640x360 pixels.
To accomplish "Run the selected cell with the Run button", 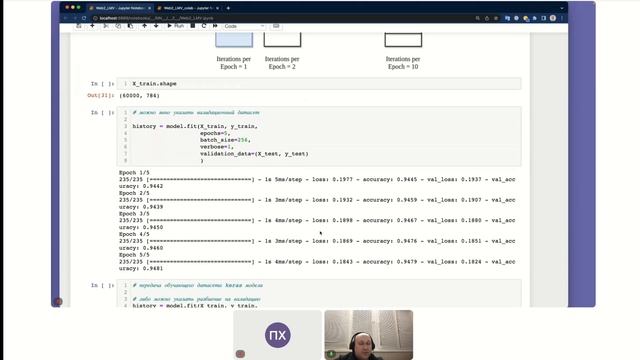I will pos(176,26).
